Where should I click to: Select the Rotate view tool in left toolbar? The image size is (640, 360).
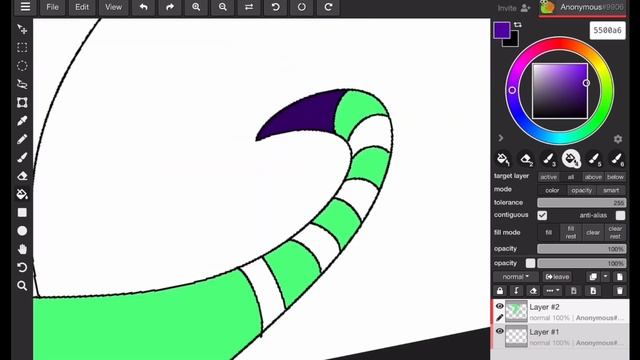pyautogui.click(x=22, y=267)
